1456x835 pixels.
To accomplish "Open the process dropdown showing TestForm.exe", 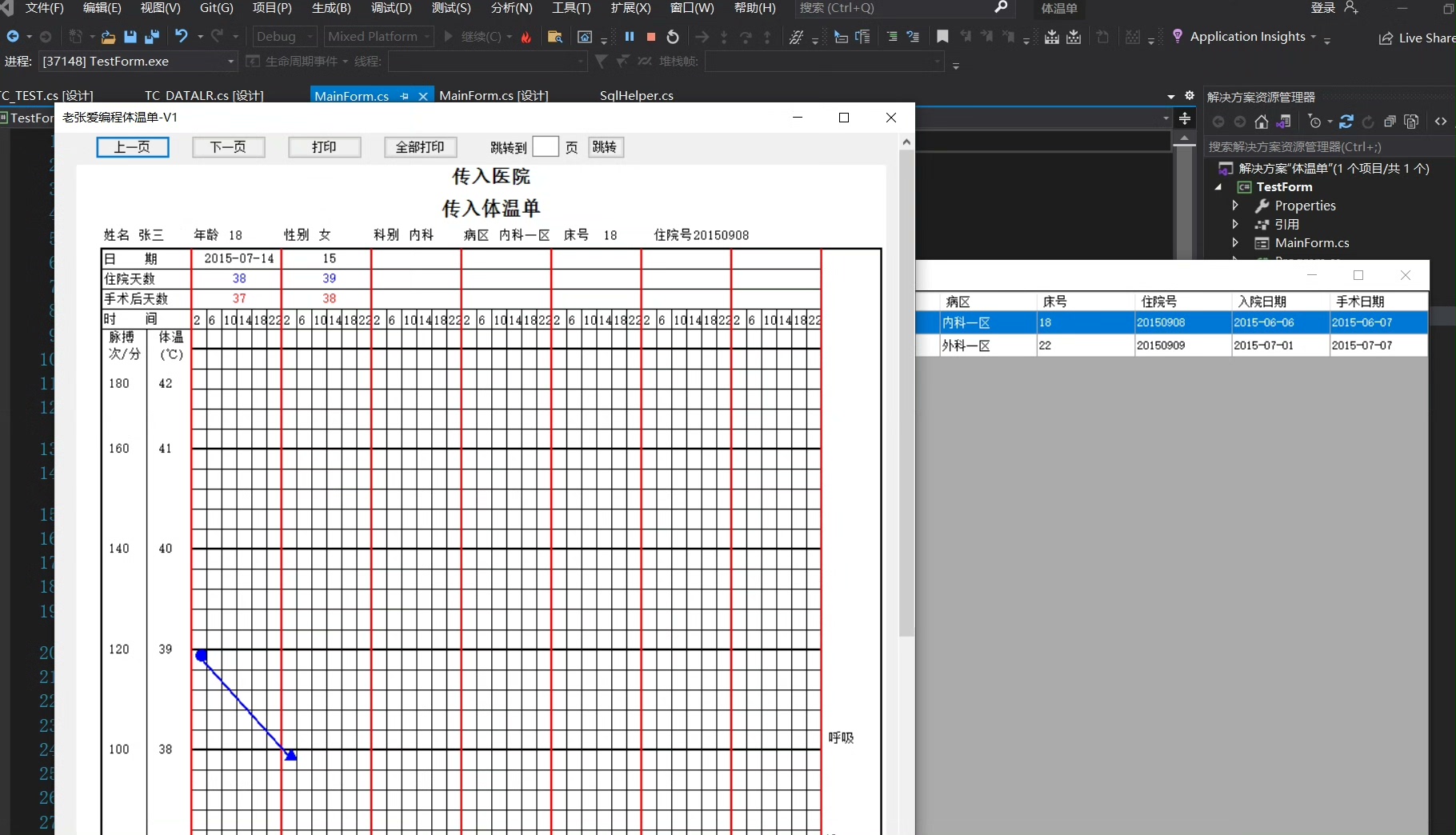I will coord(230,62).
